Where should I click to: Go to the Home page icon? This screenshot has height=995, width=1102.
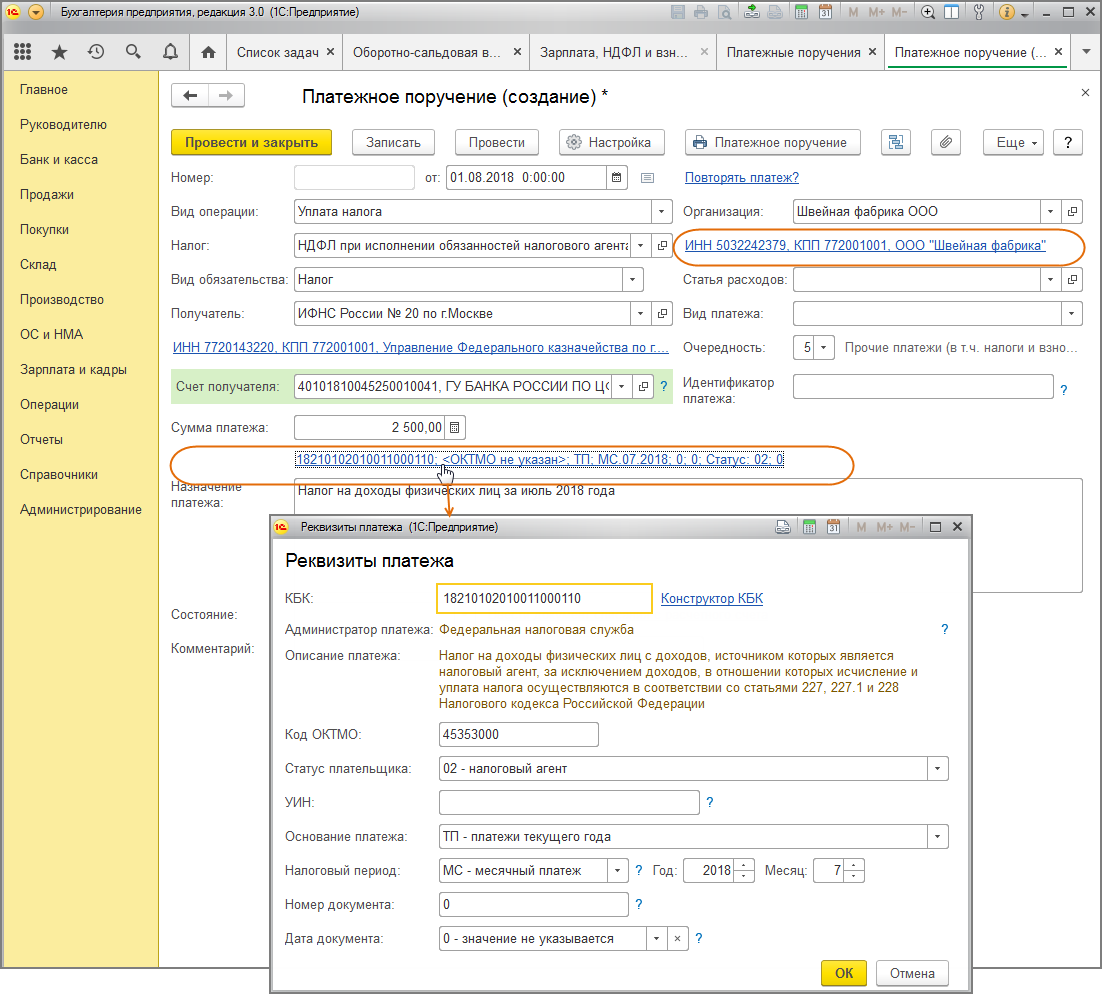(x=208, y=52)
